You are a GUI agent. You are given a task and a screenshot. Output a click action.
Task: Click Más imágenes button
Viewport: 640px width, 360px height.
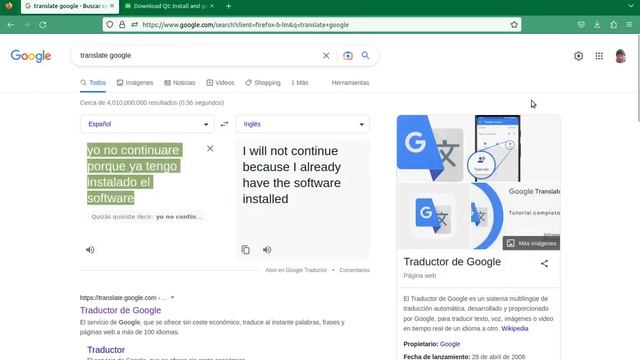(x=531, y=243)
